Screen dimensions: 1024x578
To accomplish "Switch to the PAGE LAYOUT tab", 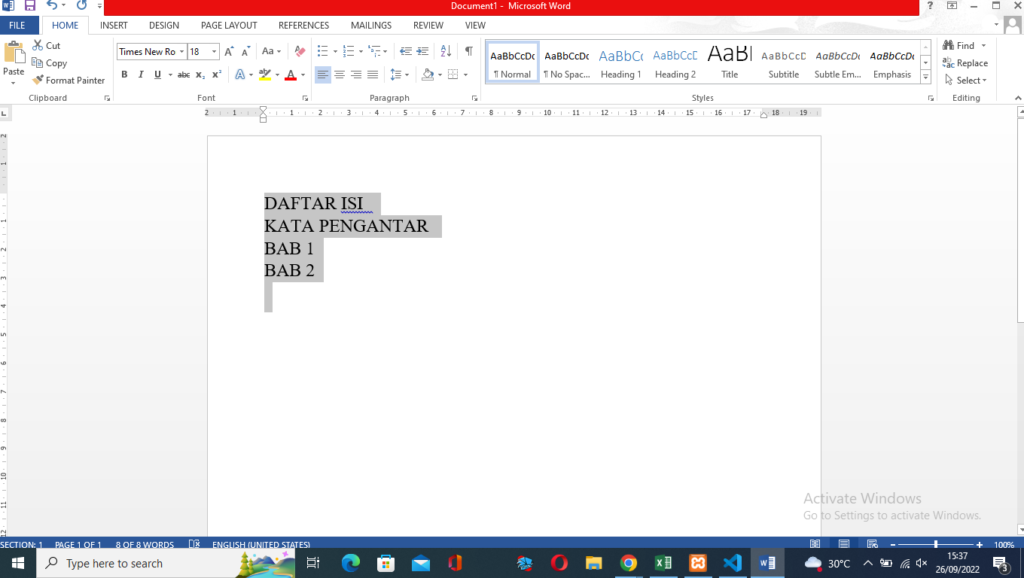I will click(229, 25).
